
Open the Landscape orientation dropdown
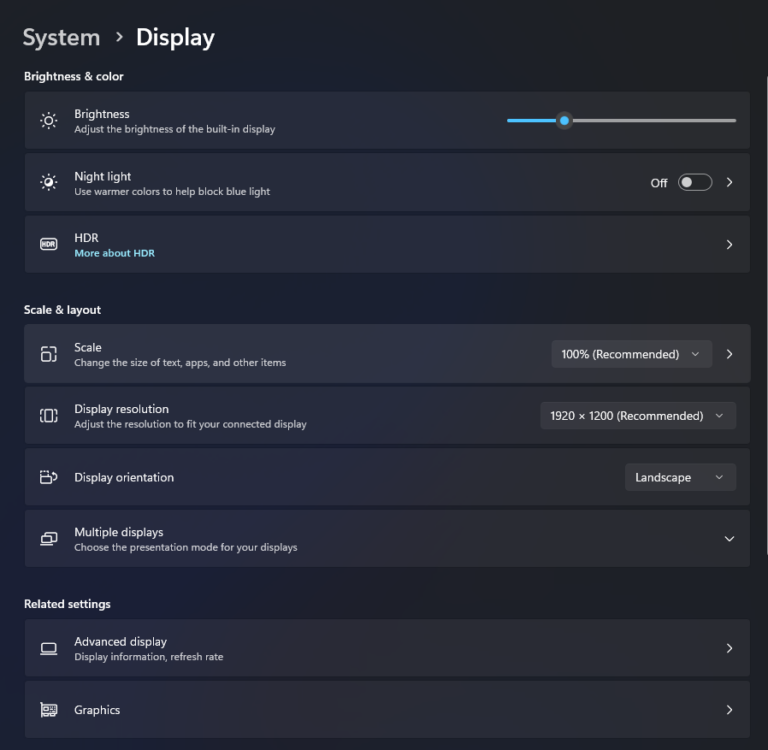pyautogui.click(x=680, y=477)
